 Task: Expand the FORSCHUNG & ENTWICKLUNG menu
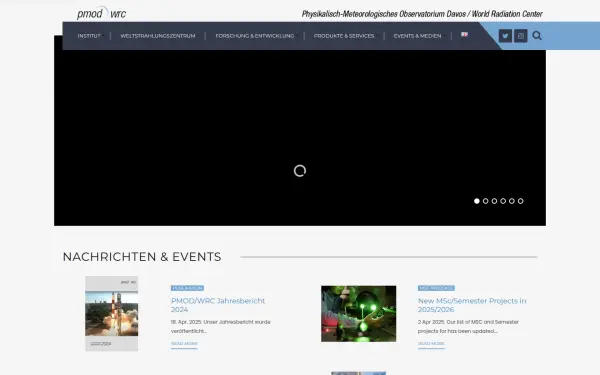point(255,36)
